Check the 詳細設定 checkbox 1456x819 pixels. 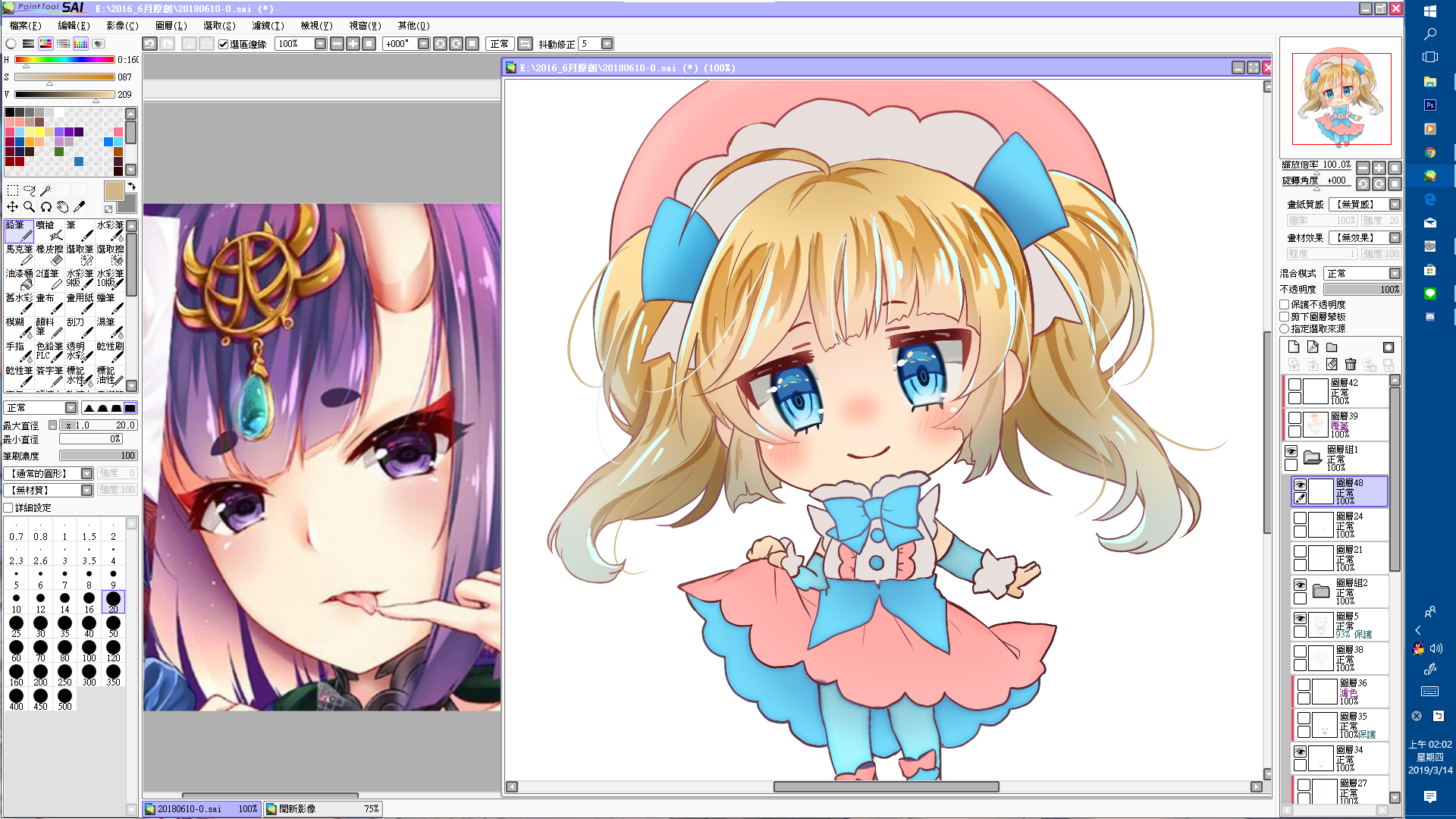8,508
